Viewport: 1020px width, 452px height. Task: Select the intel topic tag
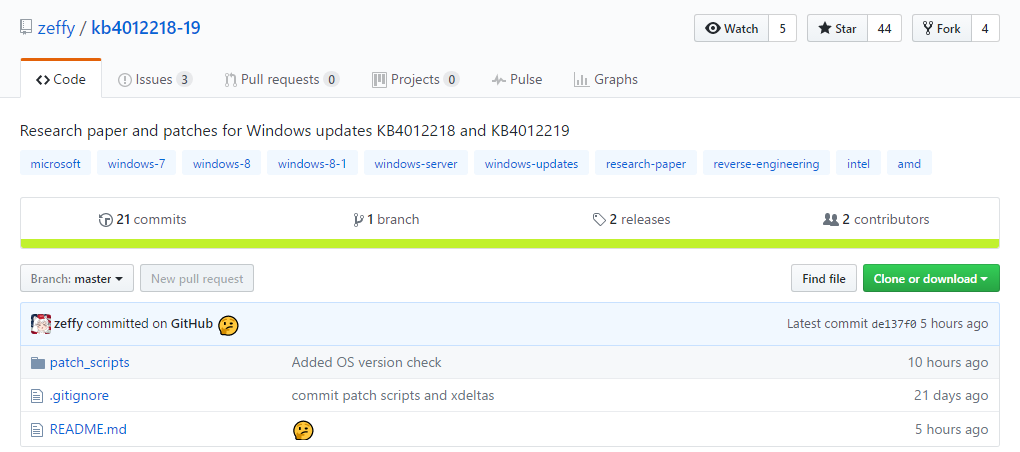coord(859,163)
